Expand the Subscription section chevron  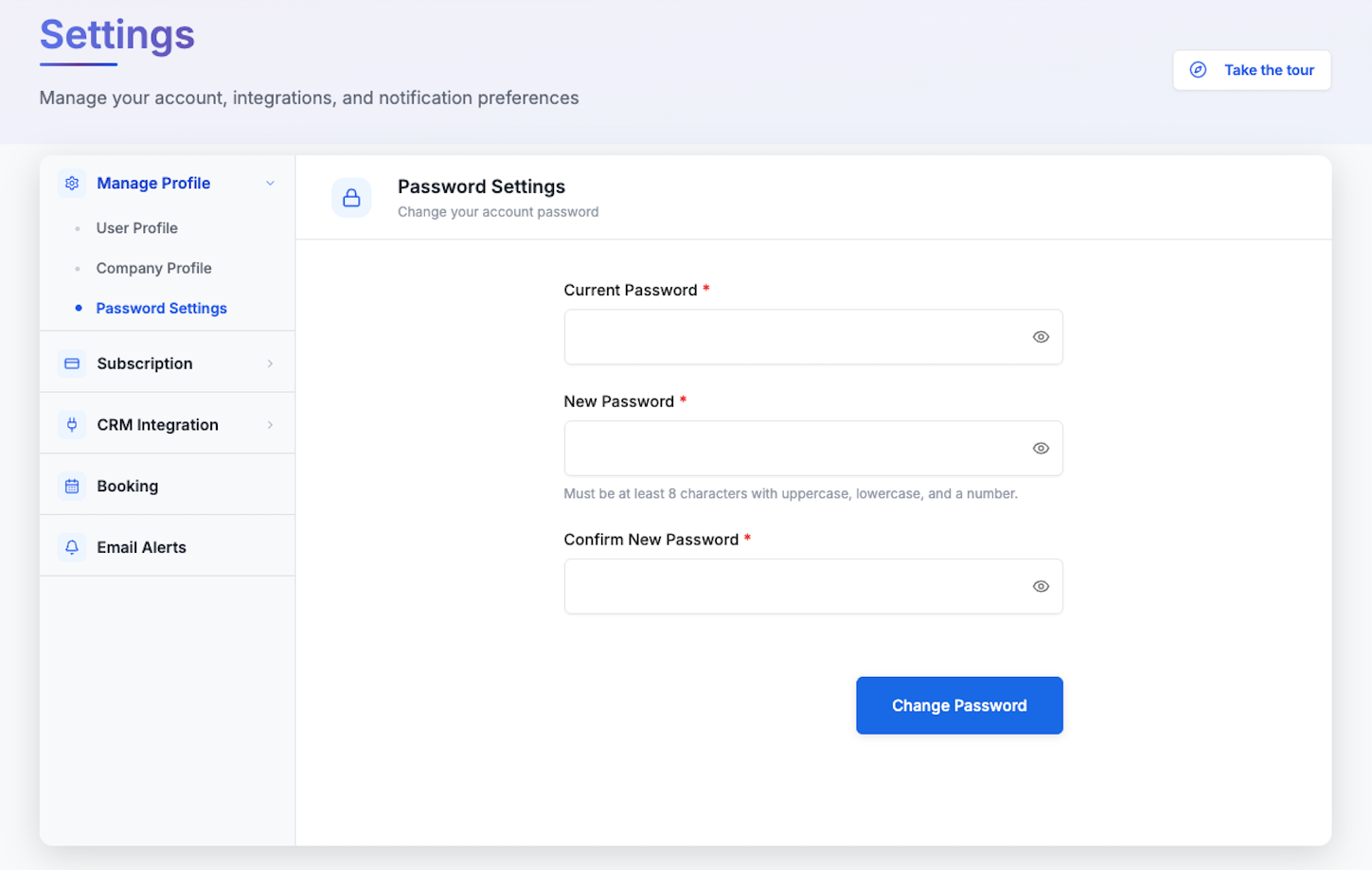(x=270, y=364)
